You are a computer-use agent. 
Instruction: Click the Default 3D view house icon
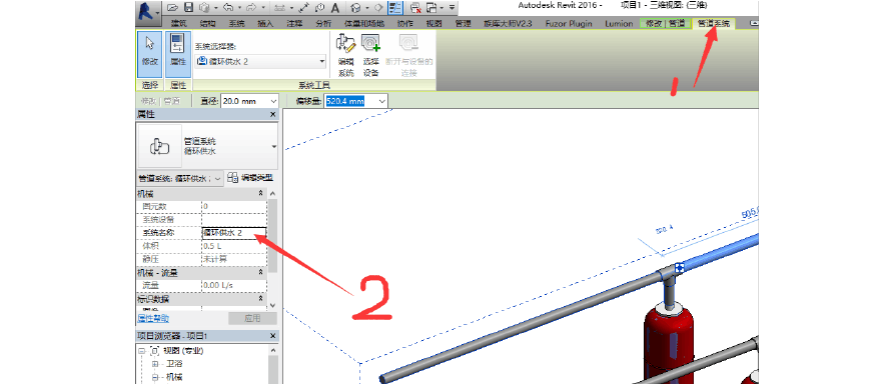(x=355, y=8)
